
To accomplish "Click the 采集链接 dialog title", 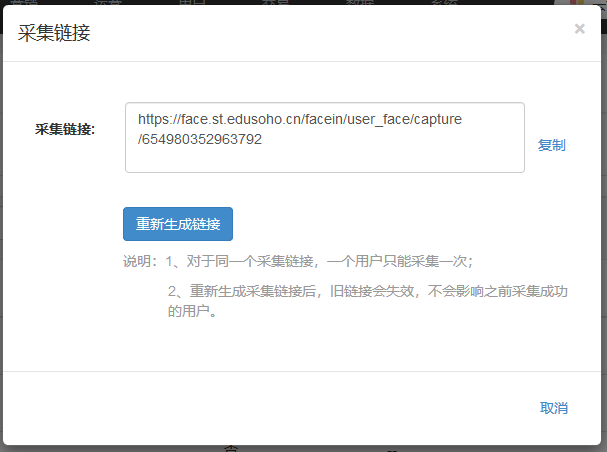I will tap(54, 33).
